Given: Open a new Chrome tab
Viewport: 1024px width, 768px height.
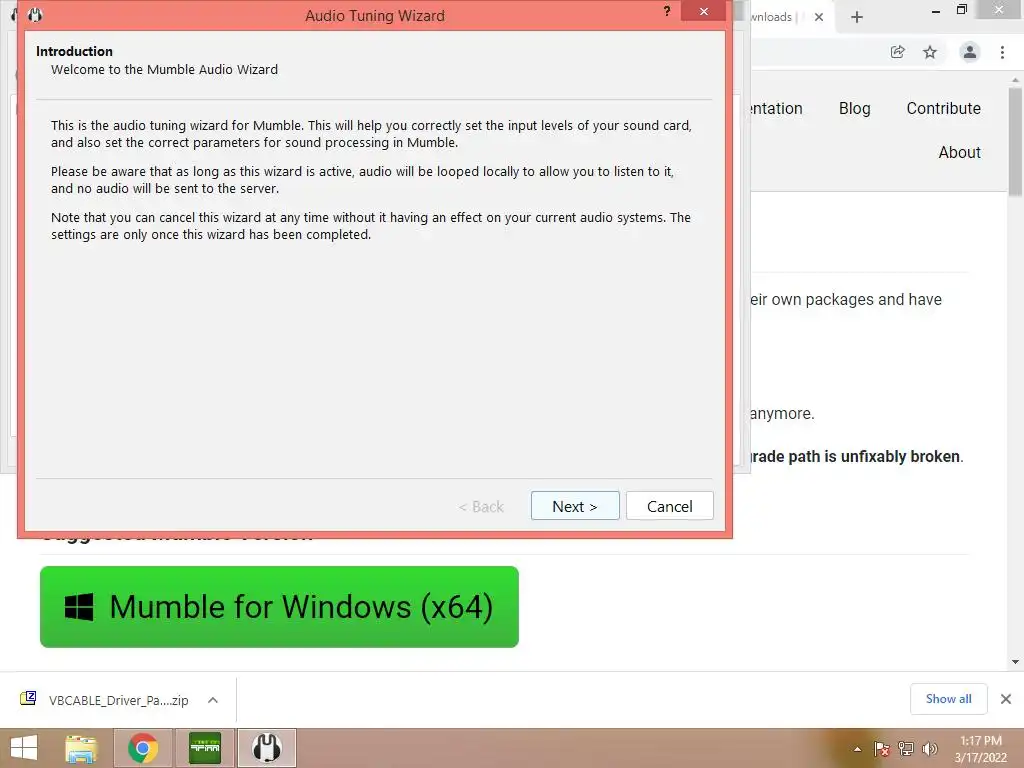Looking at the screenshot, I should [857, 17].
